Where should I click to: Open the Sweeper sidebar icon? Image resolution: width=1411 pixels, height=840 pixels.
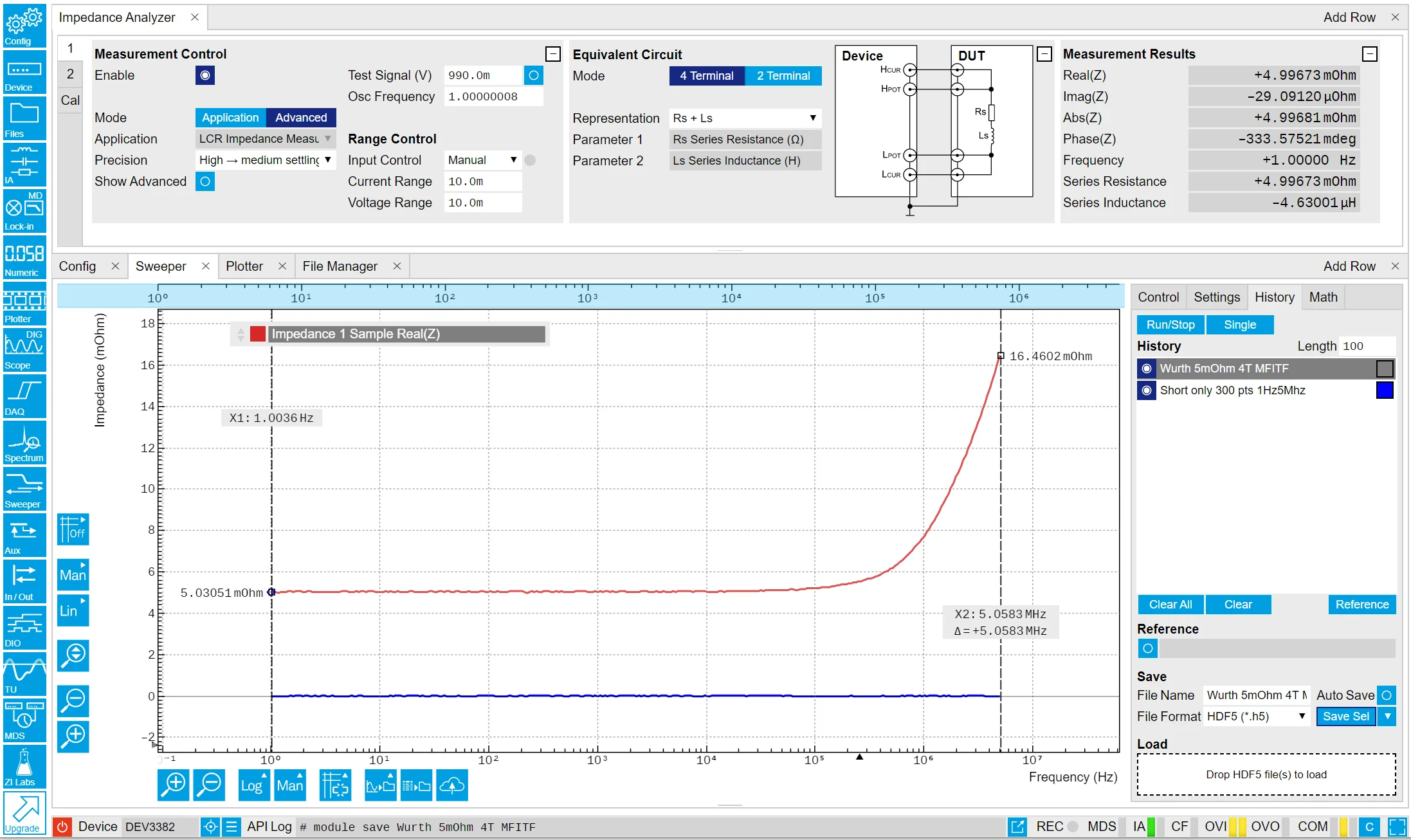coord(24,489)
